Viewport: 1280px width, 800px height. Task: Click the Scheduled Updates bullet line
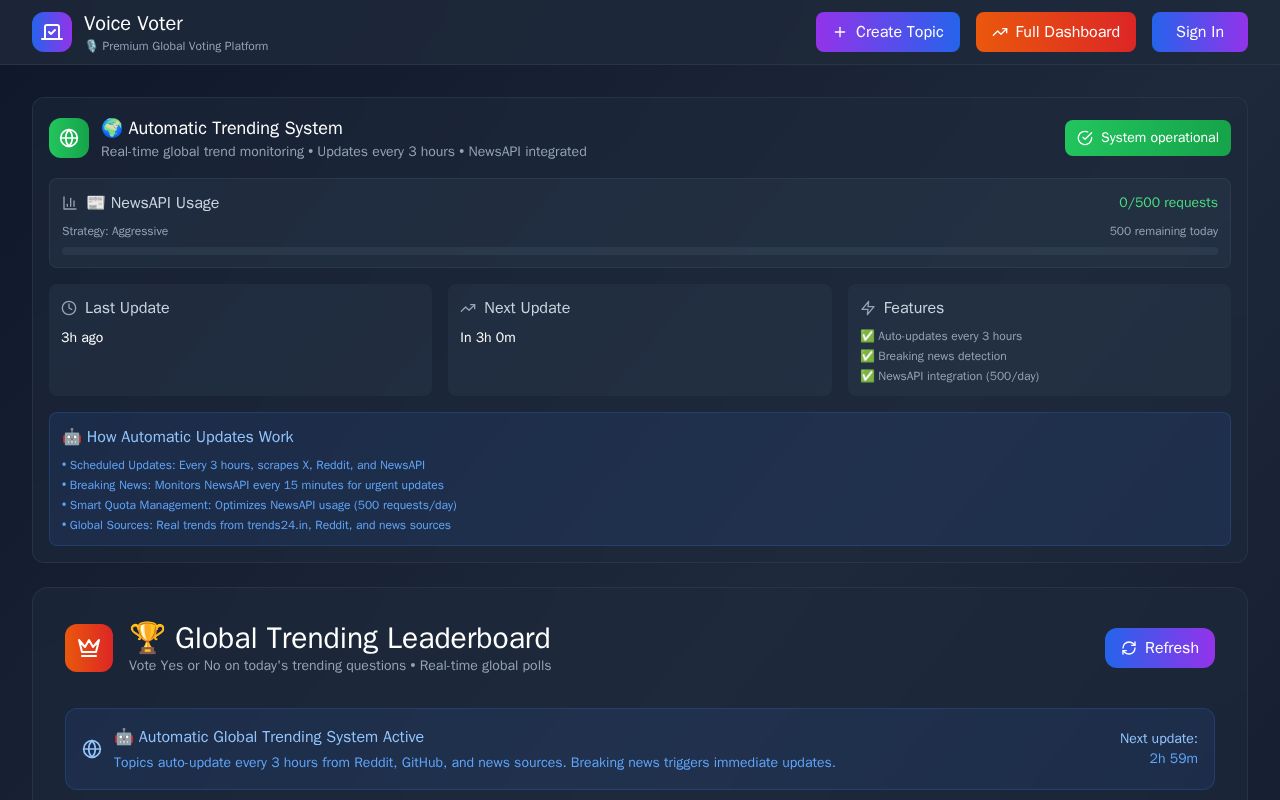(244, 465)
